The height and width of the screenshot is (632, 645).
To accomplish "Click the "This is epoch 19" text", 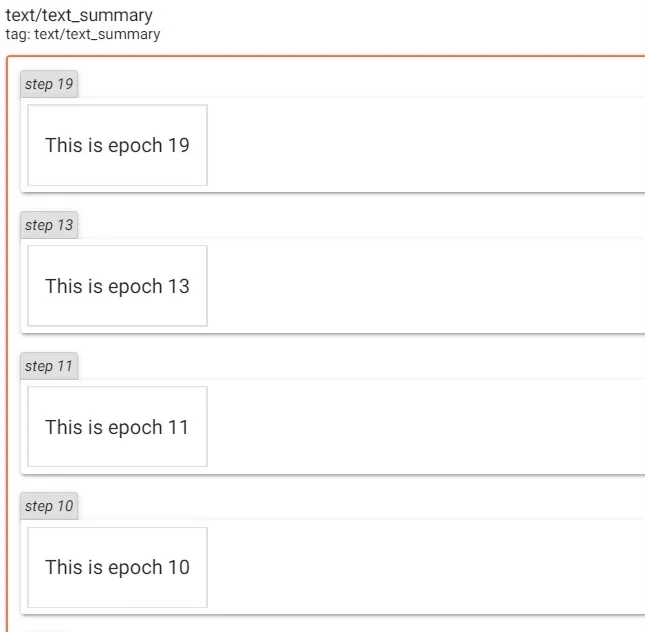I will coord(117,145).
